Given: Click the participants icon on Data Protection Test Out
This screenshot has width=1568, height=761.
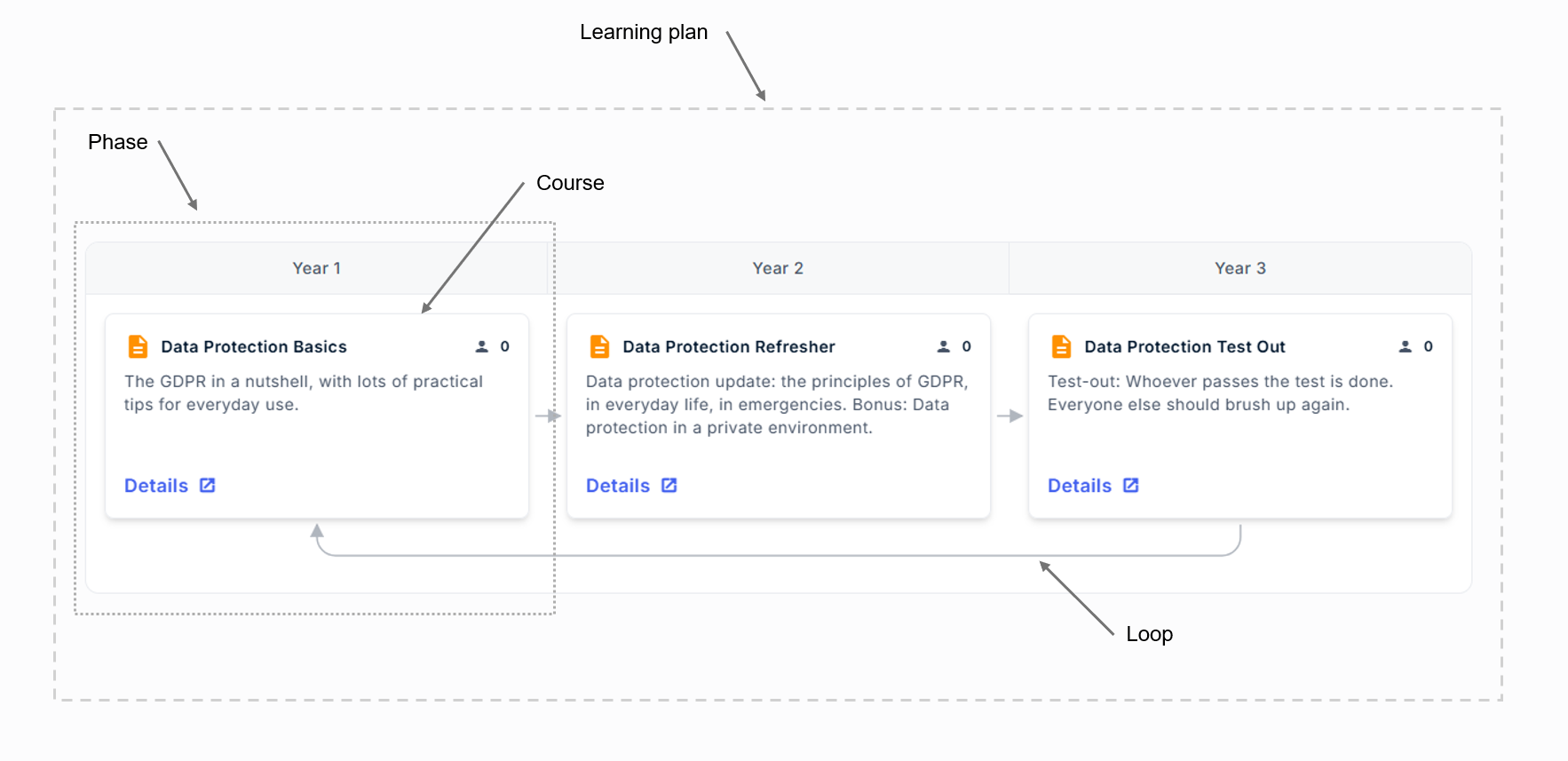Looking at the screenshot, I should pos(1406,346).
